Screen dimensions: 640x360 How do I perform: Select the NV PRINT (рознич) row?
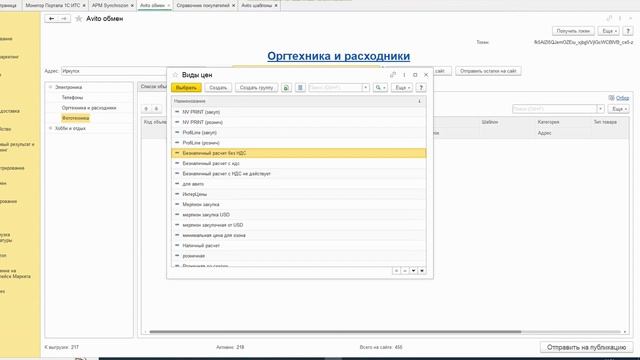(299, 122)
